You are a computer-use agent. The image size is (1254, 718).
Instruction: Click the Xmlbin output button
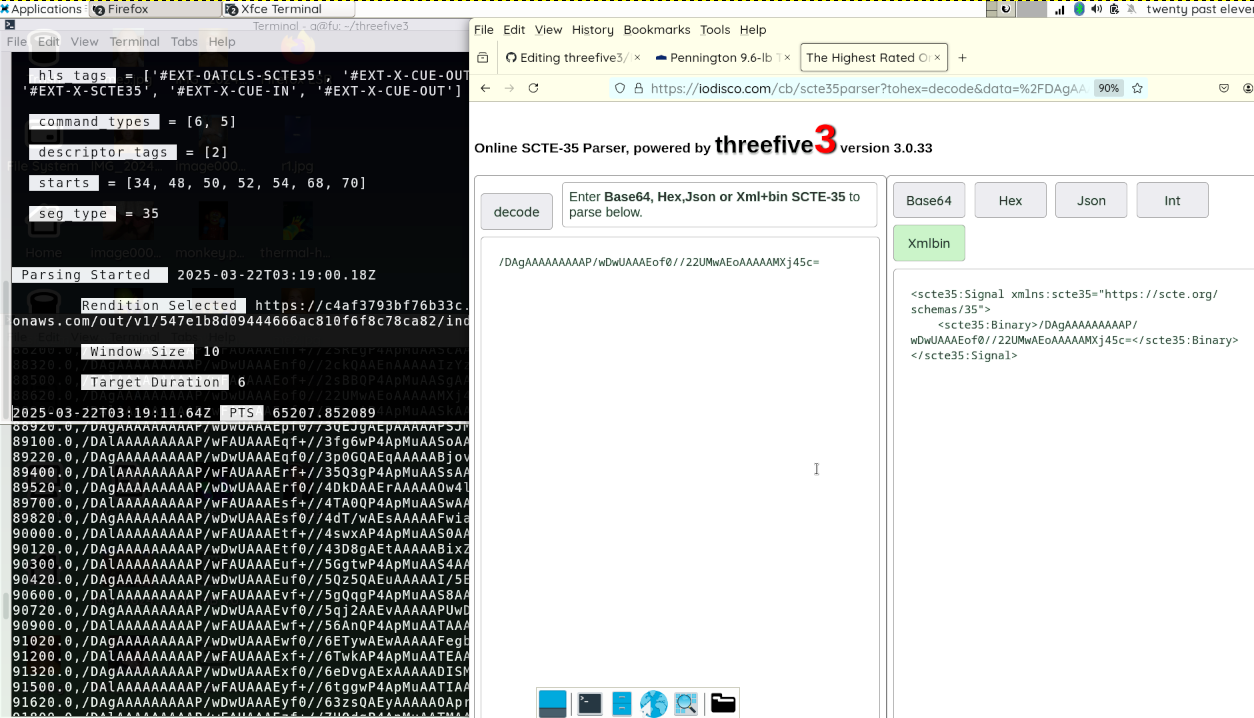click(x=929, y=243)
